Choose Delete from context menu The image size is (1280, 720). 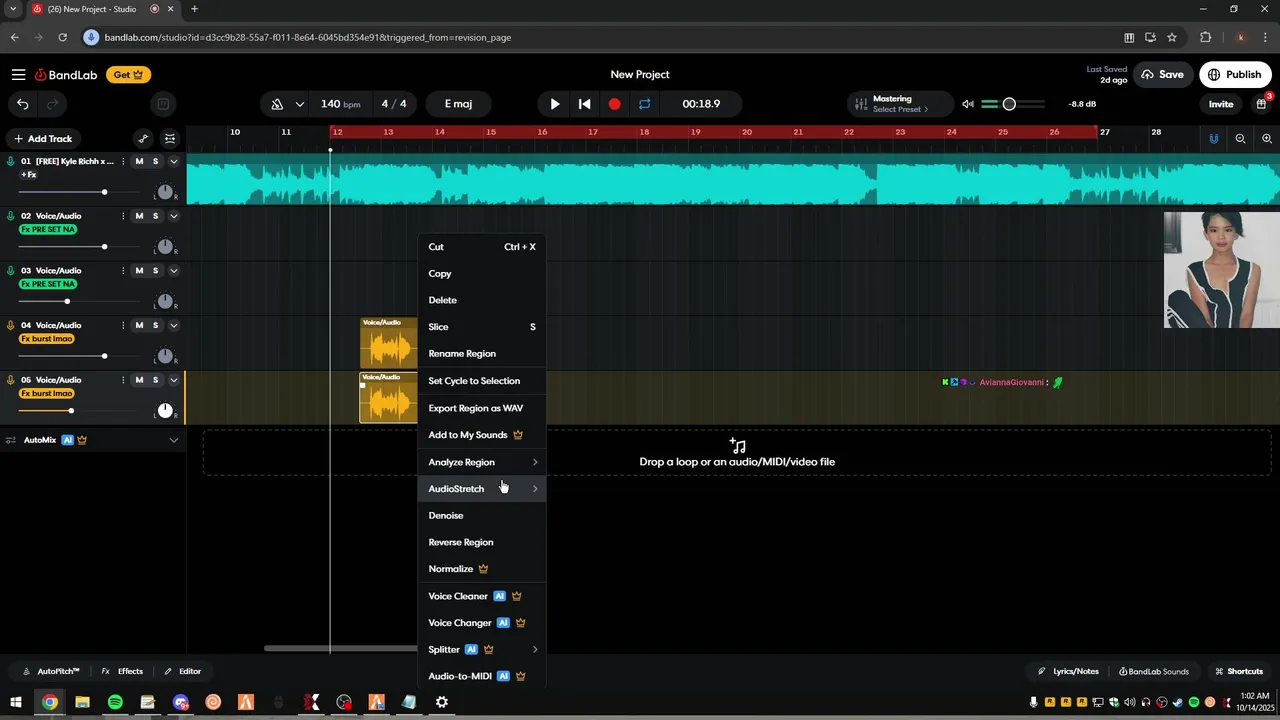pyautogui.click(x=482, y=300)
